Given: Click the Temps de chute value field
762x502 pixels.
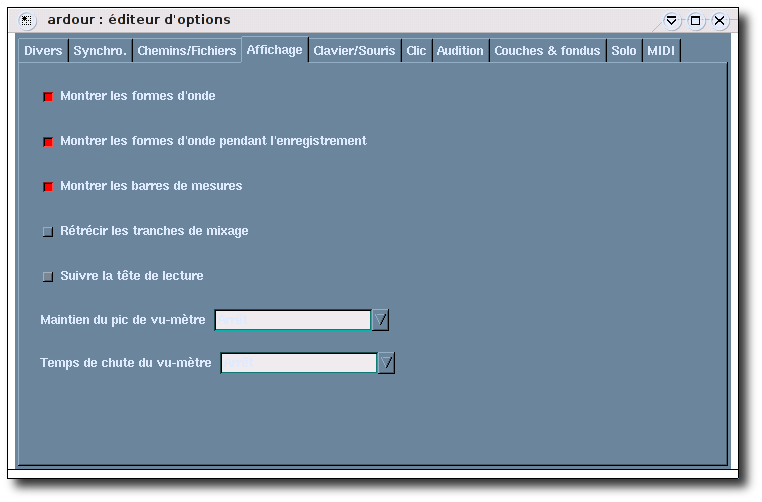Looking at the screenshot, I should (x=299, y=363).
